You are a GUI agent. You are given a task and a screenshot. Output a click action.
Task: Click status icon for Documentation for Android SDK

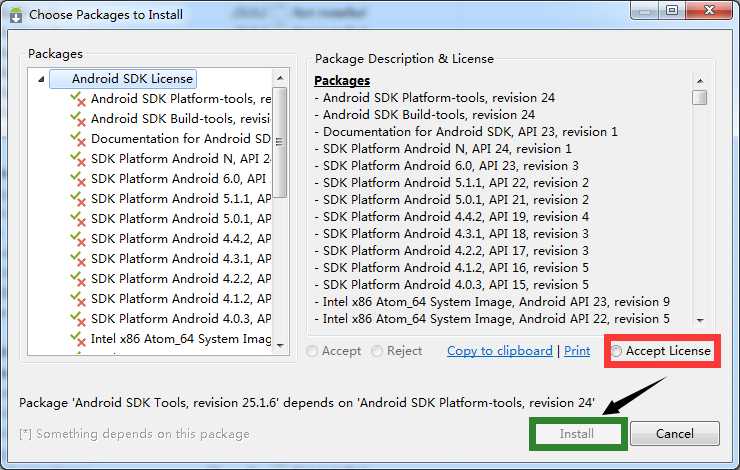coord(77,139)
